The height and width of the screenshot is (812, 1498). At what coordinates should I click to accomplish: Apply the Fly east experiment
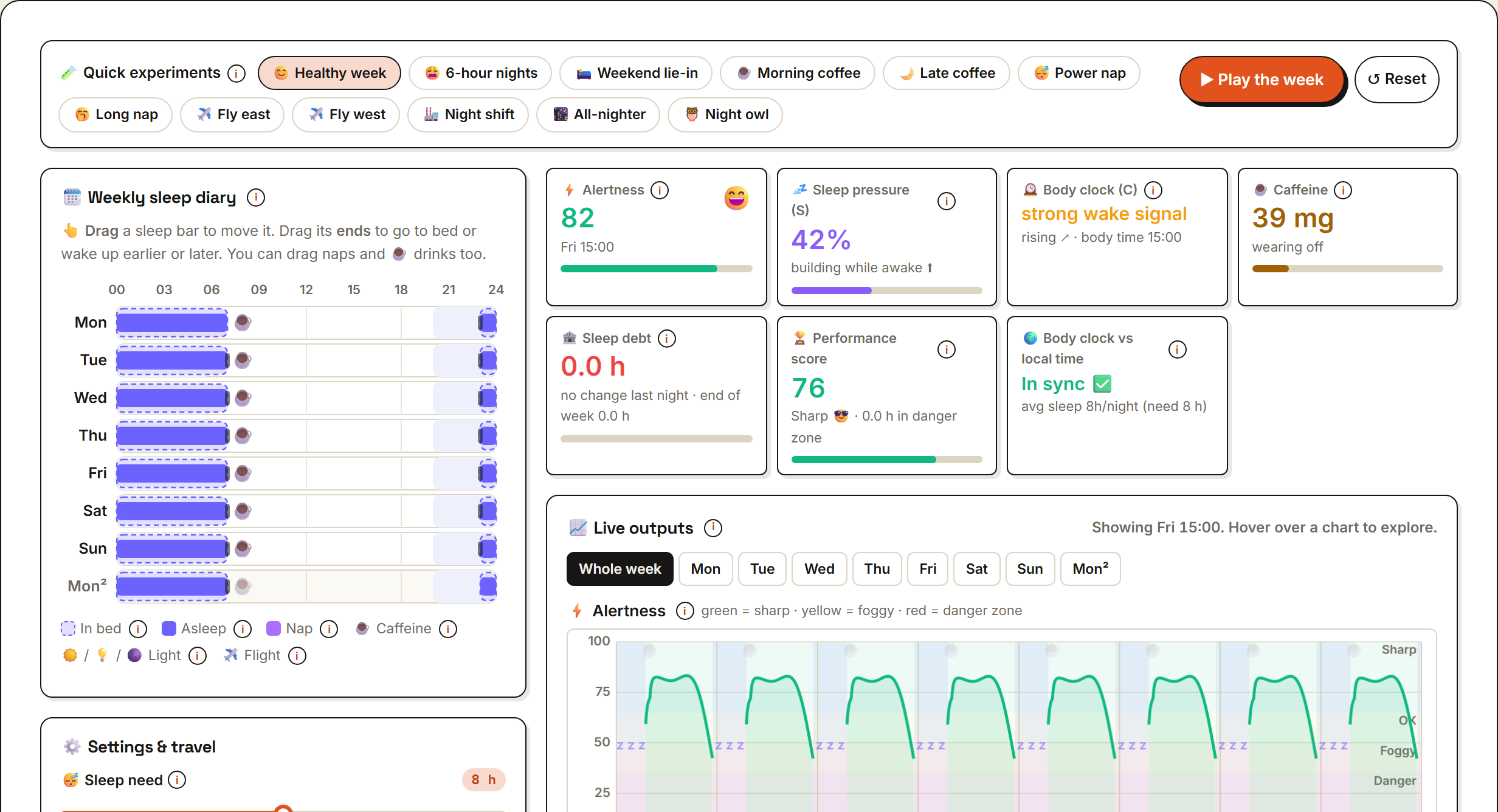(x=232, y=114)
